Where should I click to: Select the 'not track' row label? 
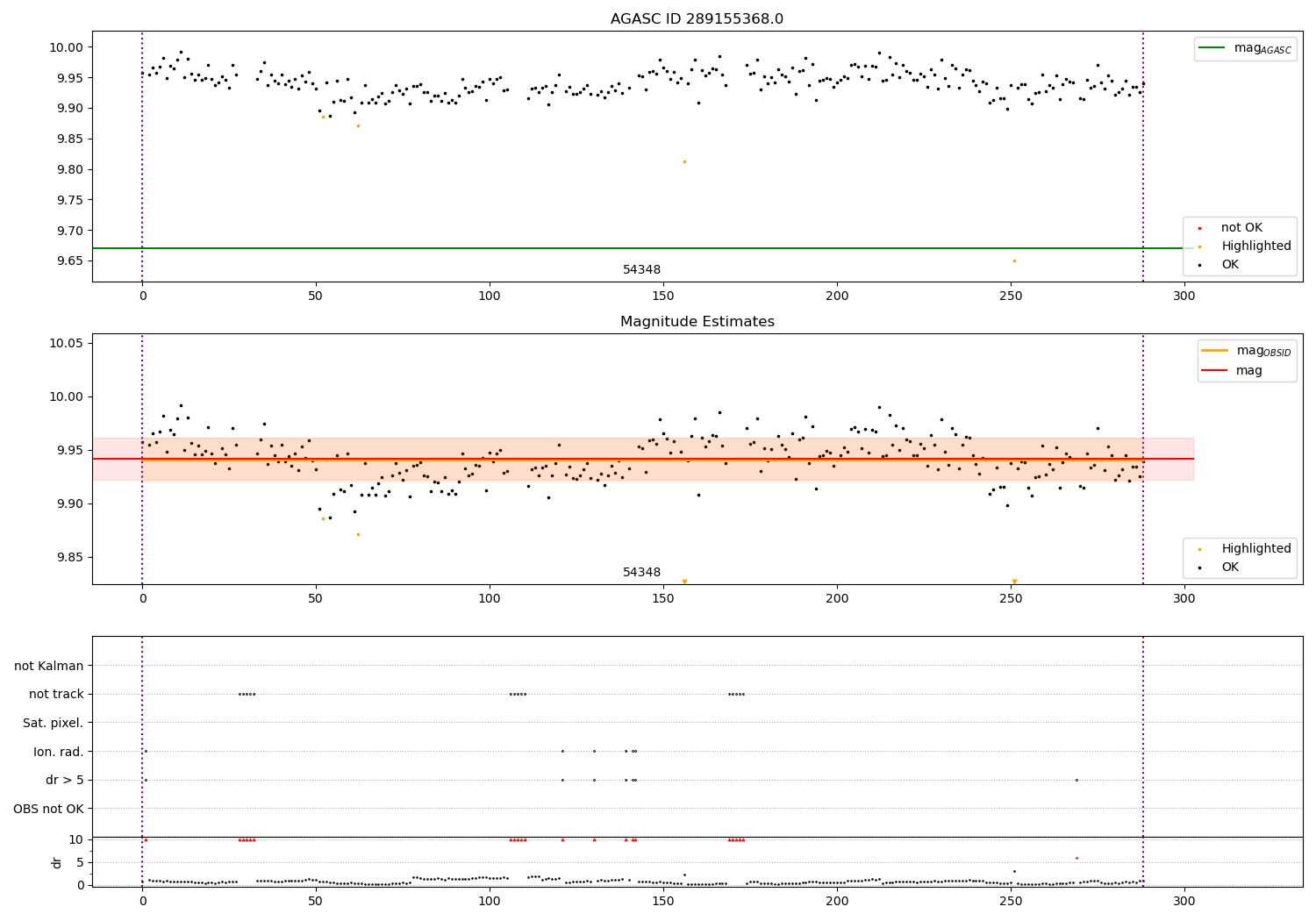click(x=56, y=695)
